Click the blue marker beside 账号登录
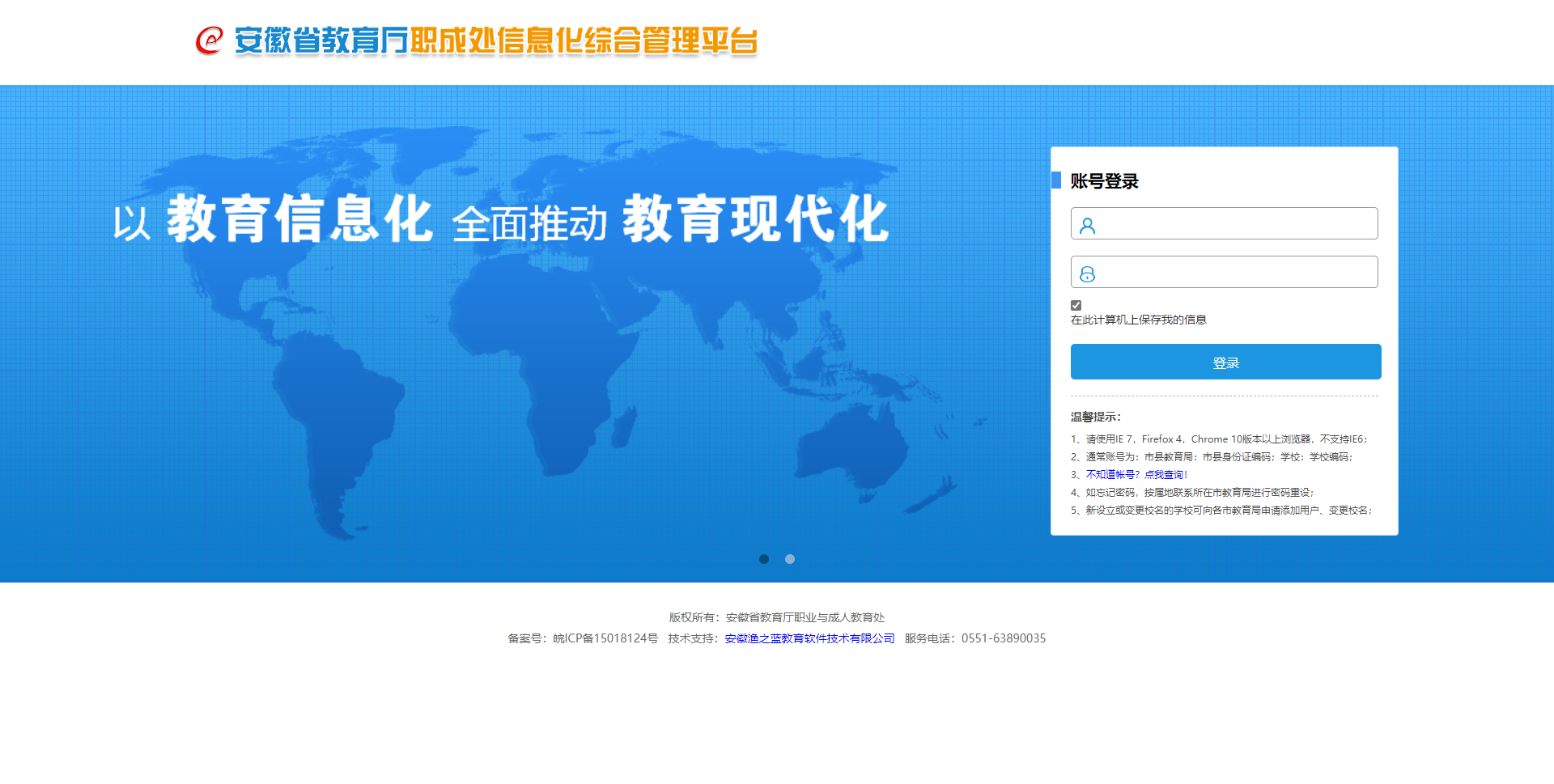This screenshot has width=1554, height=784. point(1055,180)
